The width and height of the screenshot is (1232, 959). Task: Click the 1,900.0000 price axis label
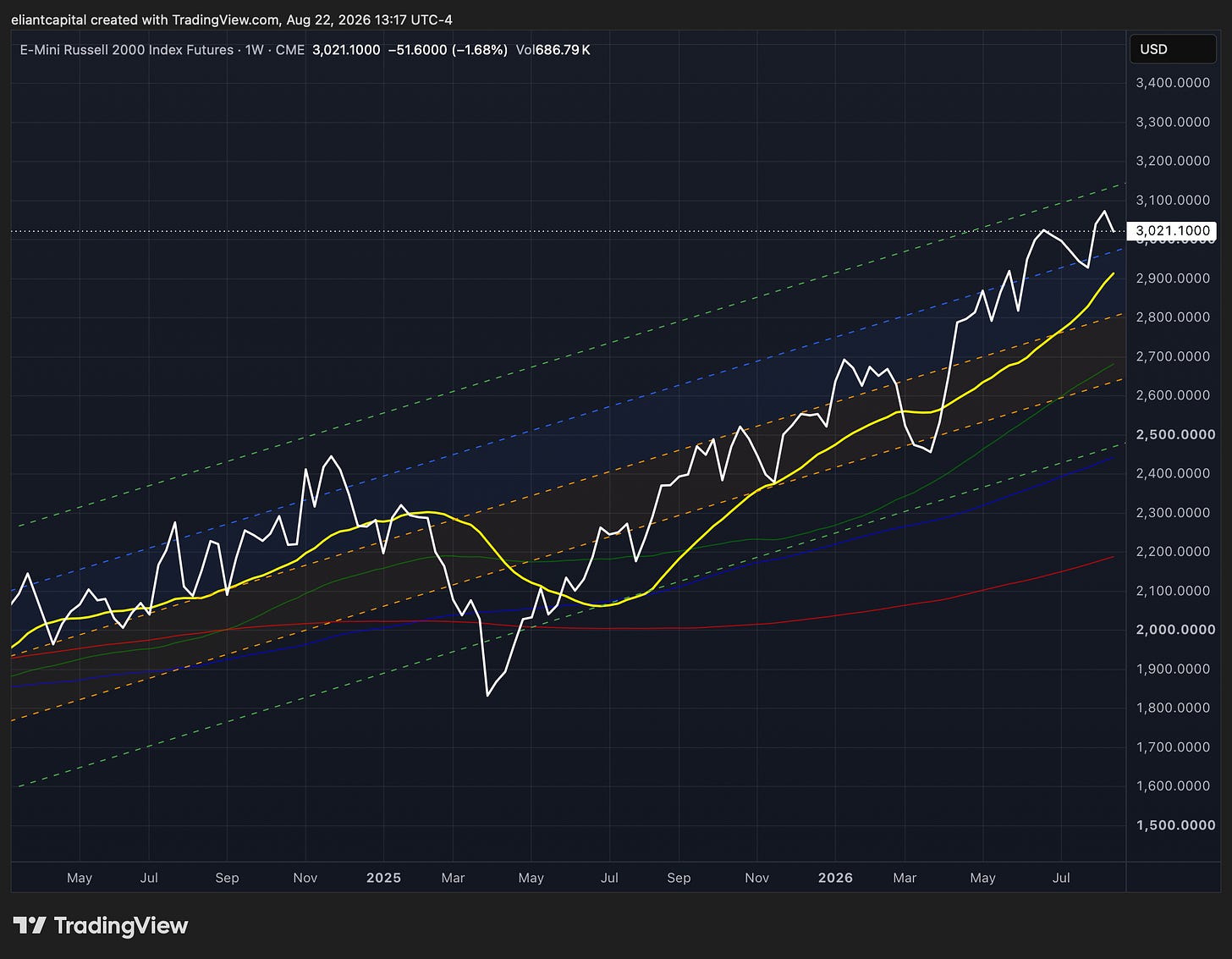coord(1173,669)
